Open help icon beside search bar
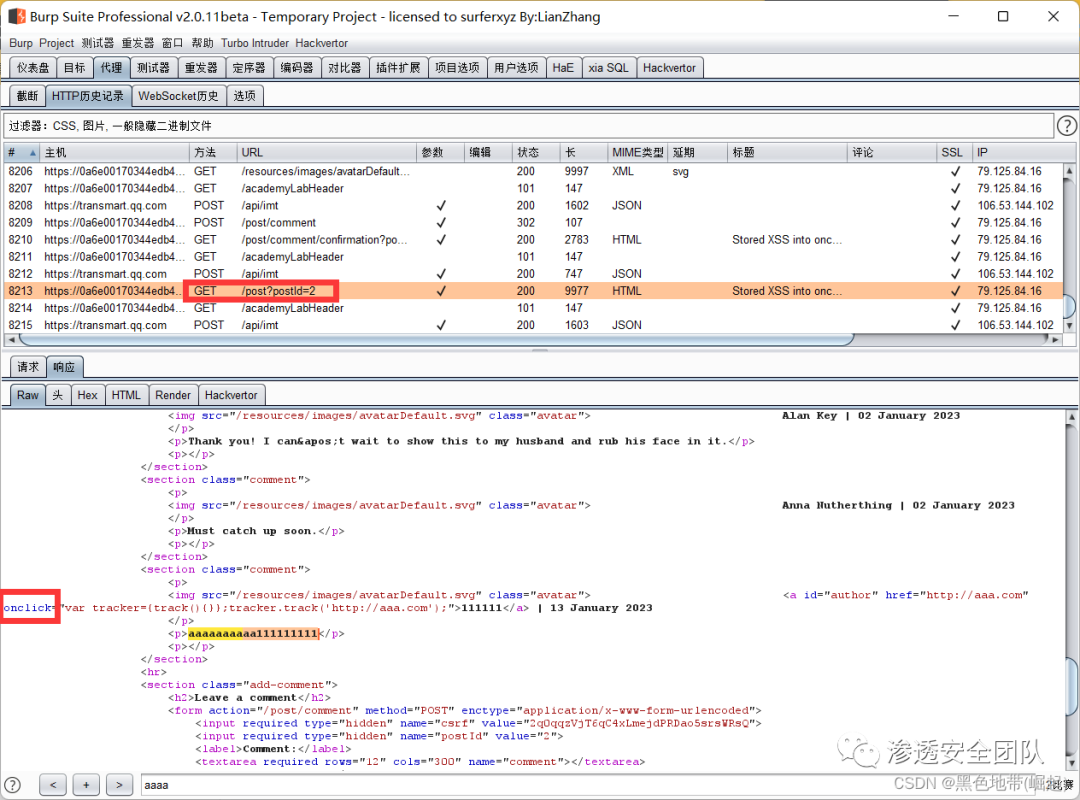1080x800 pixels. tap(12, 784)
